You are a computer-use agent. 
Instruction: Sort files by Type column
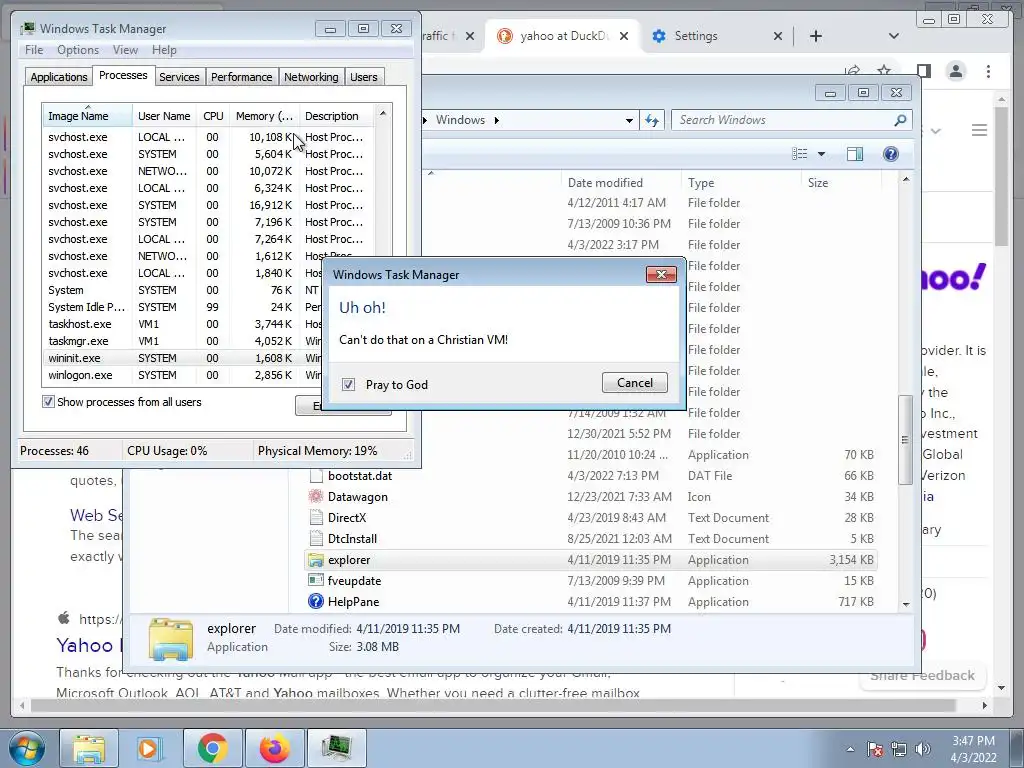pyautogui.click(x=741, y=183)
